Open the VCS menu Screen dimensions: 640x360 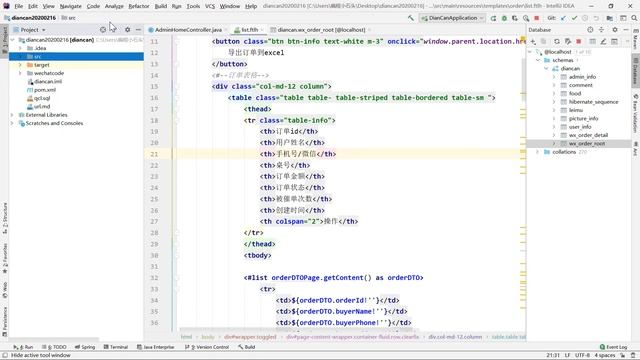pos(210,6)
